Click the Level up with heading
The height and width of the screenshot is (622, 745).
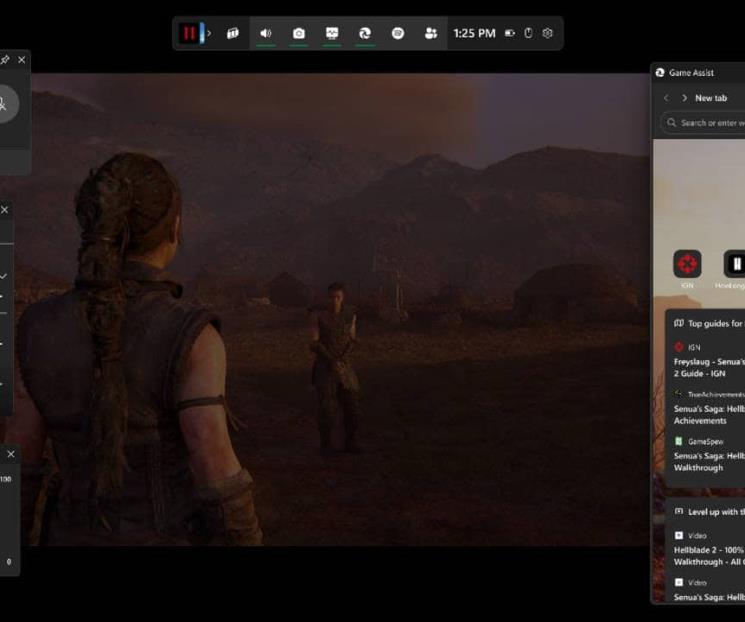point(716,512)
